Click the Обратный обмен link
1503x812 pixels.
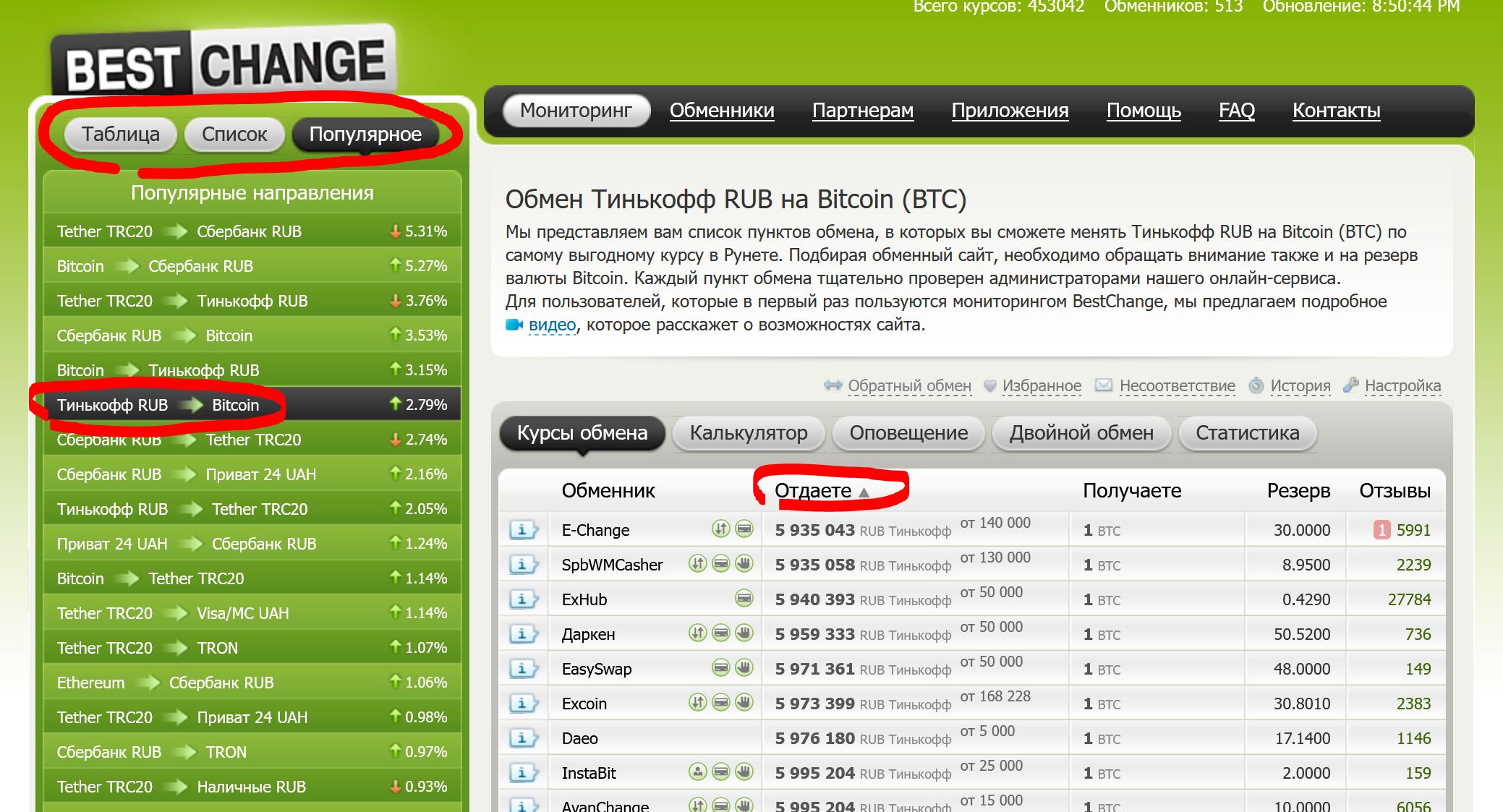pyautogui.click(x=909, y=386)
